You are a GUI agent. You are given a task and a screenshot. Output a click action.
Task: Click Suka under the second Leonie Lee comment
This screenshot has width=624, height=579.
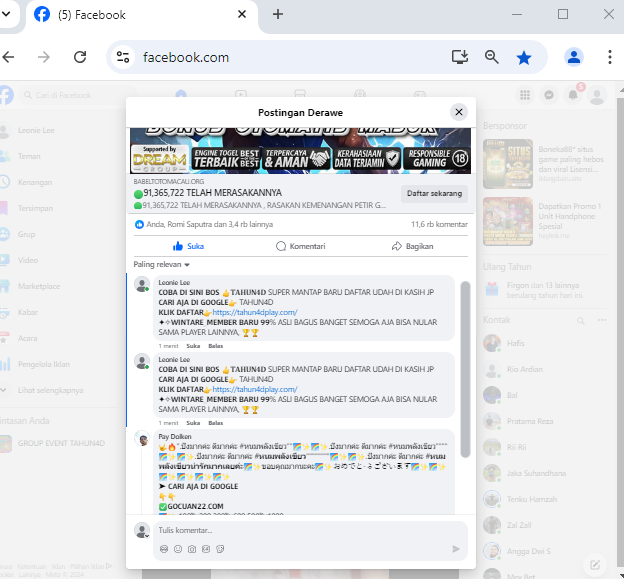pos(193,423)
